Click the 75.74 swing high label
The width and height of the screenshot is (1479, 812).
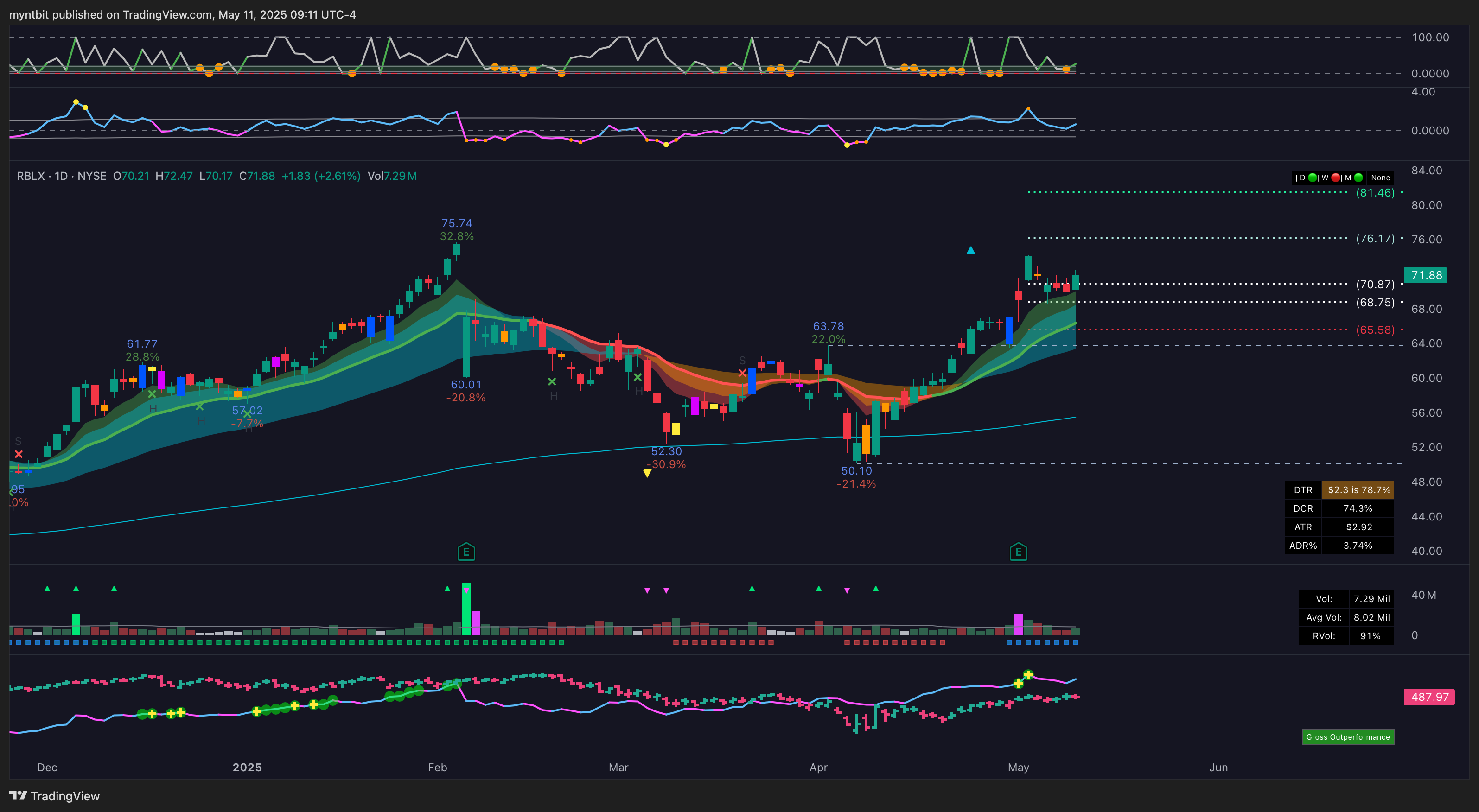456,223
